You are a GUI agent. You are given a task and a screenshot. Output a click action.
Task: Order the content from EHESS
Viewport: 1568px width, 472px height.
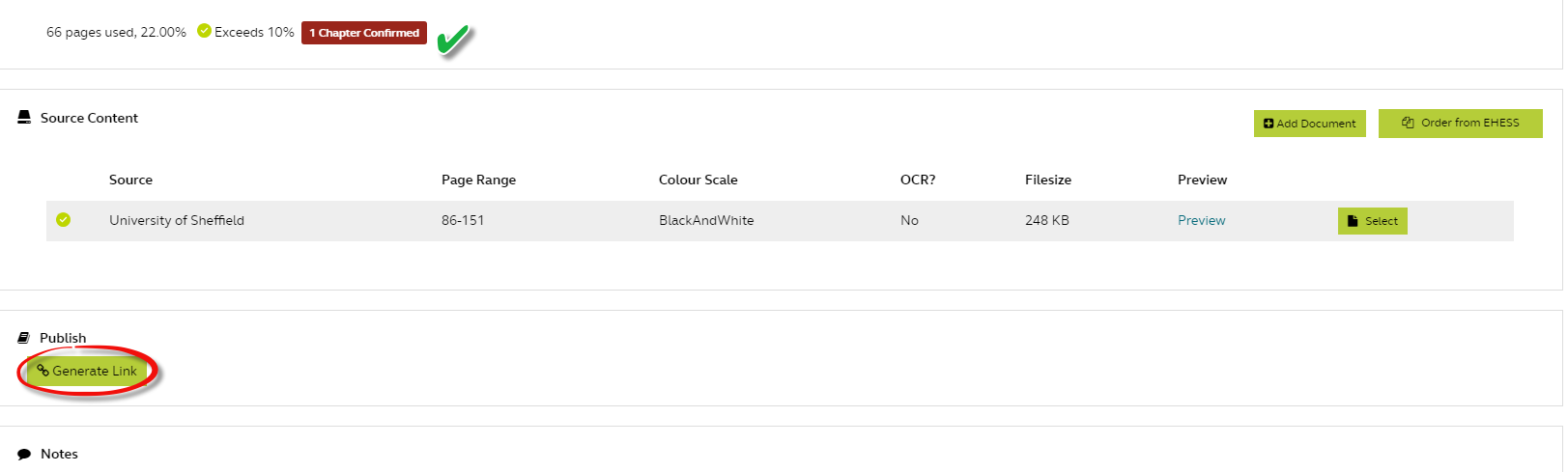(1460, 123)
